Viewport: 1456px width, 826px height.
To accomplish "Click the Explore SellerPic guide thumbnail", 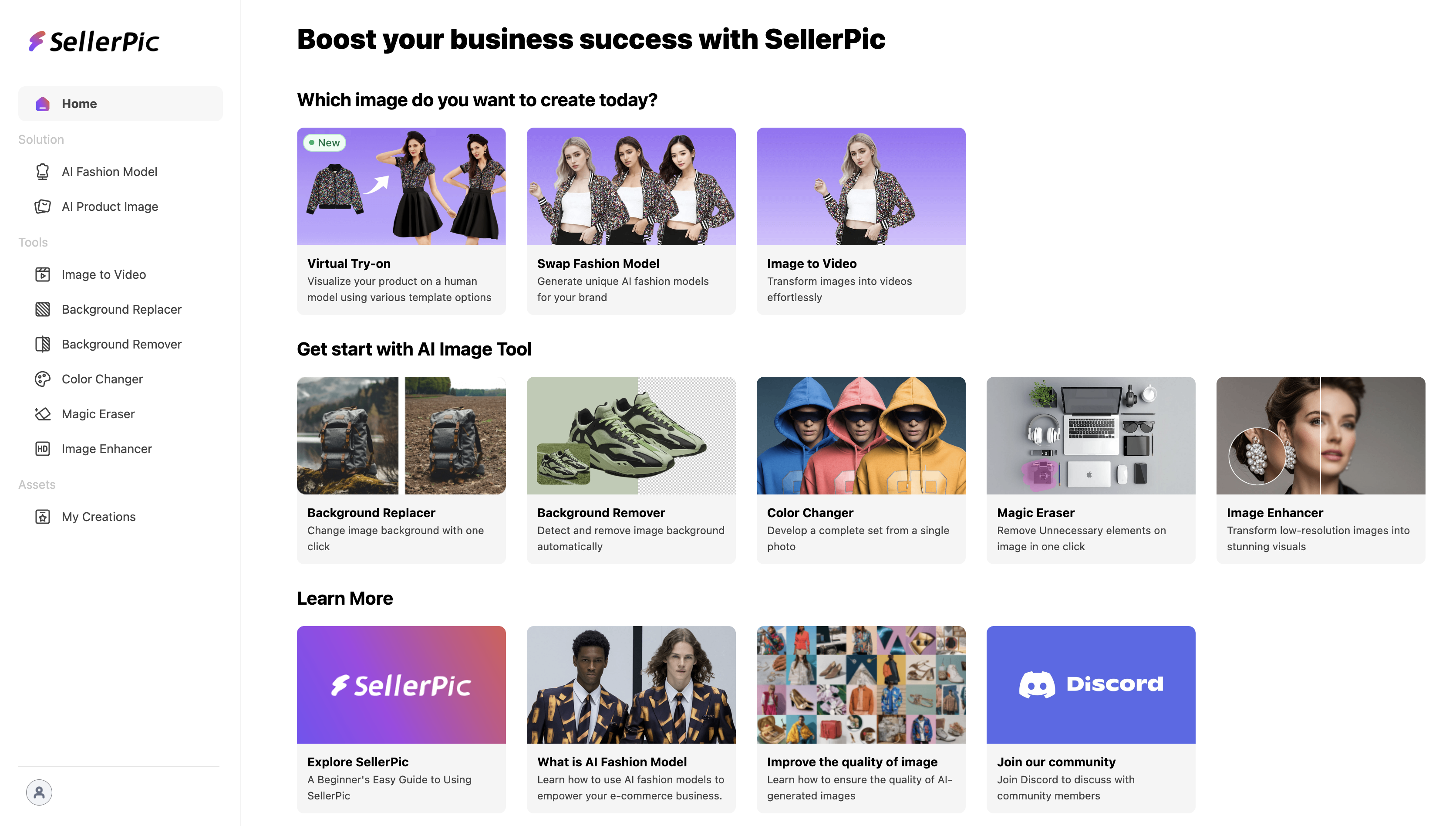I will pos(401,684).
